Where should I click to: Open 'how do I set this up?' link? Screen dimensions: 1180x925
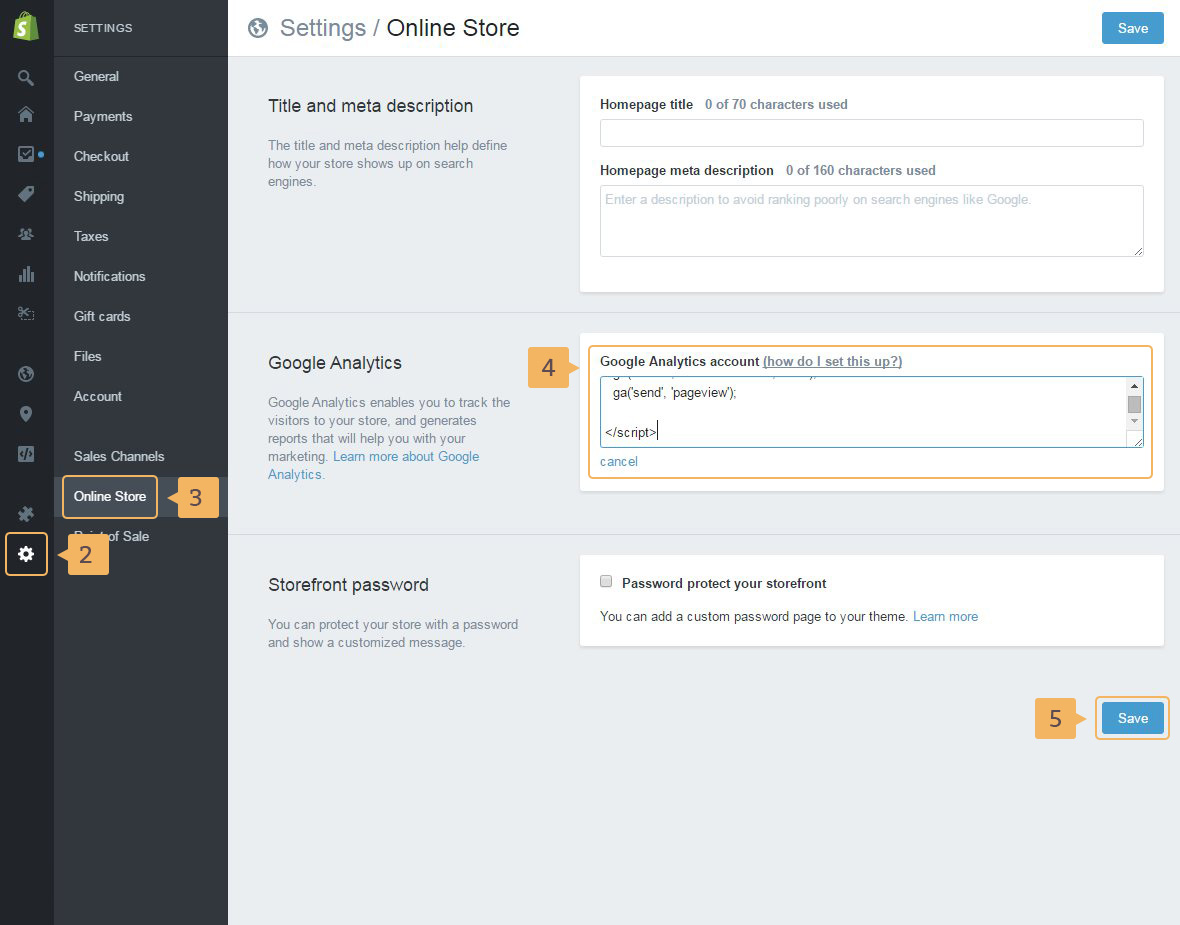pos(832,361)
